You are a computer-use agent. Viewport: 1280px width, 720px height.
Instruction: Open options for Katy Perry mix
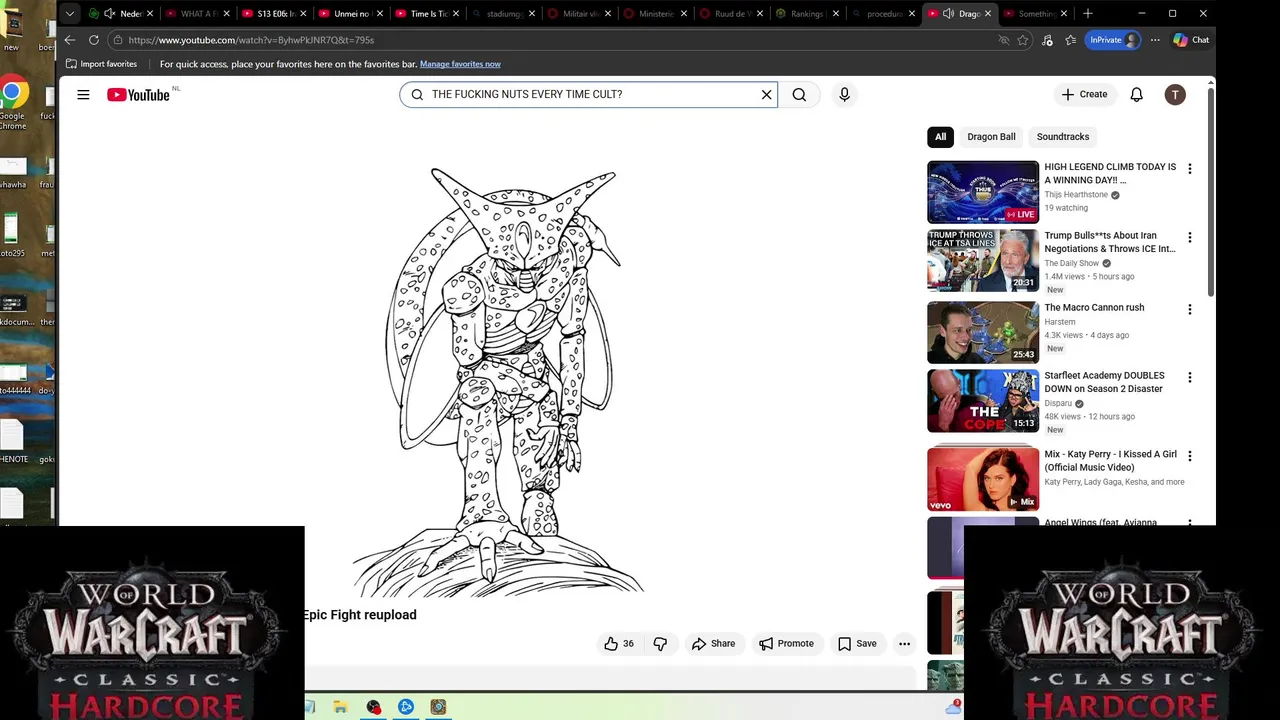click(1189, 456)
